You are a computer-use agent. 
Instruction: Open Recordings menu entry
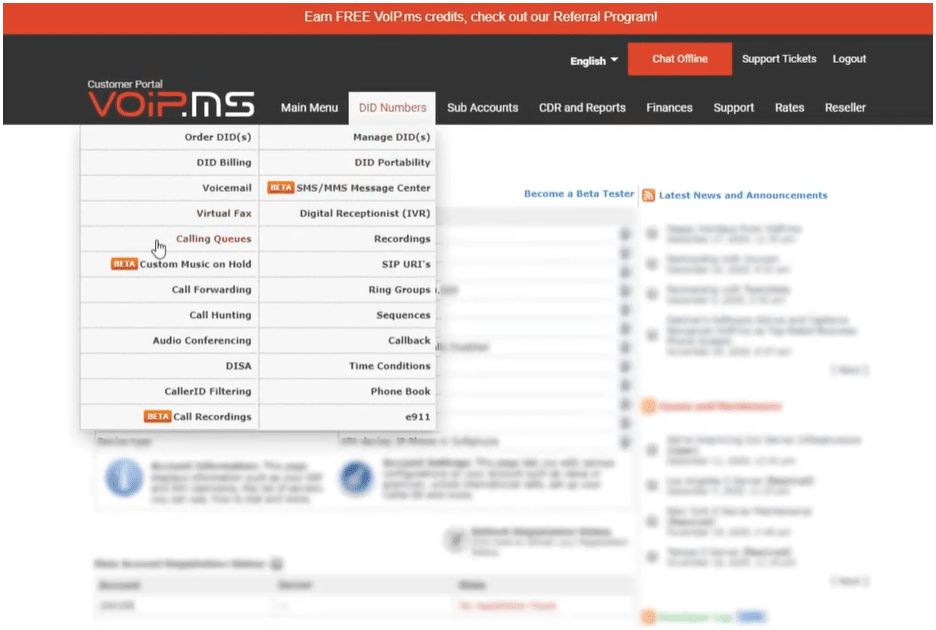(x=347, y=239)
